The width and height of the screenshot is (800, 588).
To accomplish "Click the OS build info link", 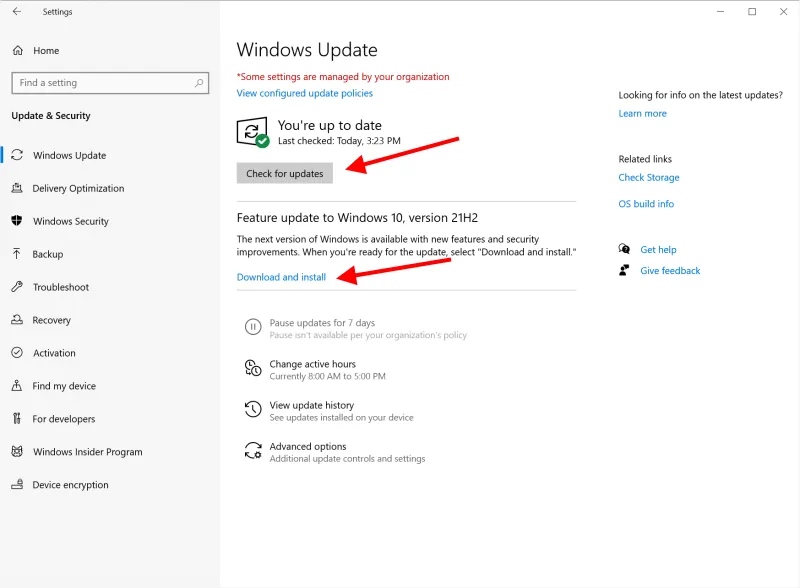I will [646, 204].
